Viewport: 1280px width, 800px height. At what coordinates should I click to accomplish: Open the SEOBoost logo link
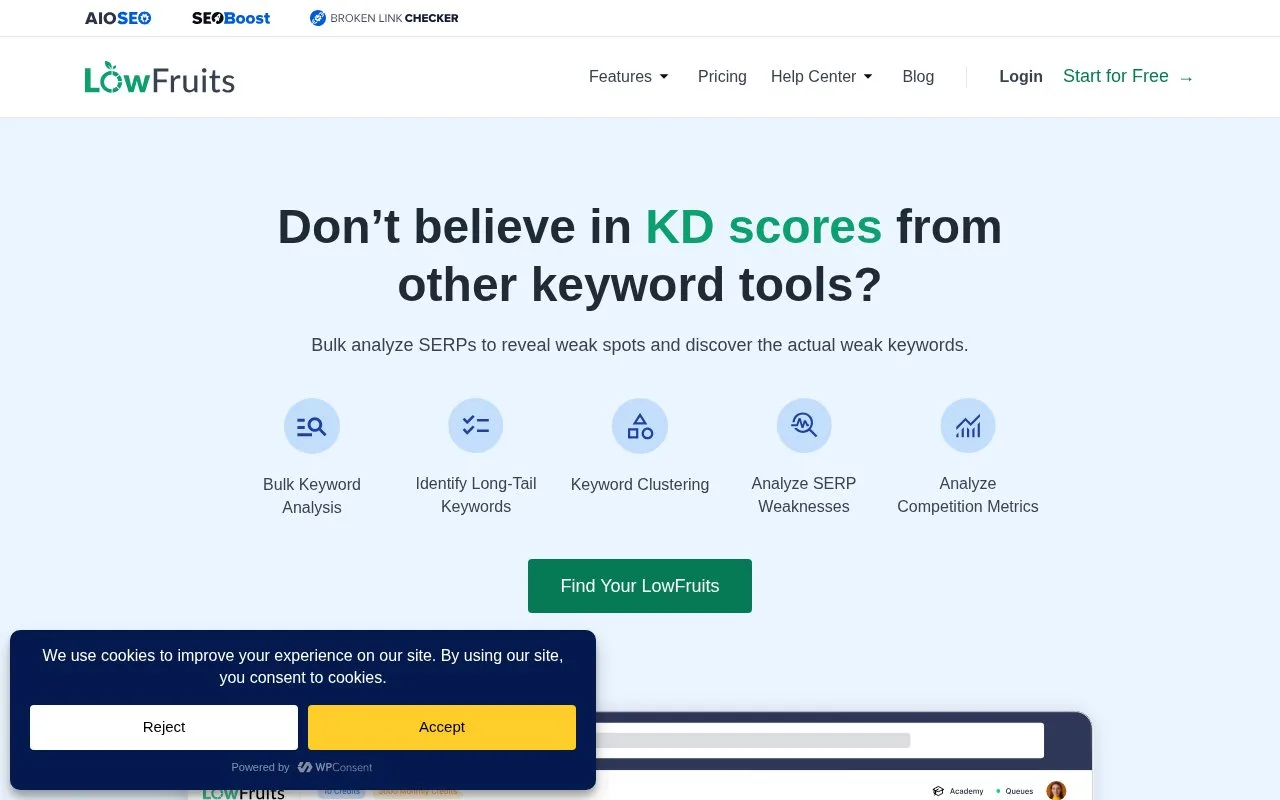tap(231, 18)
